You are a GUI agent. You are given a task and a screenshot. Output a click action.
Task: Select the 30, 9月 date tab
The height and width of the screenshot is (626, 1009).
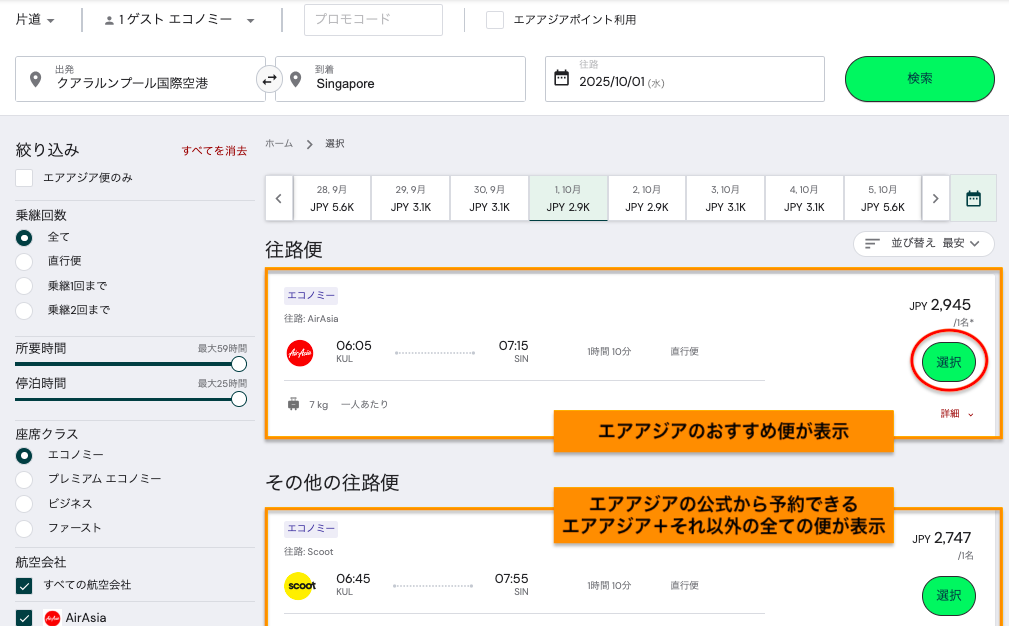pyautogui.click(x=489, y=198)
